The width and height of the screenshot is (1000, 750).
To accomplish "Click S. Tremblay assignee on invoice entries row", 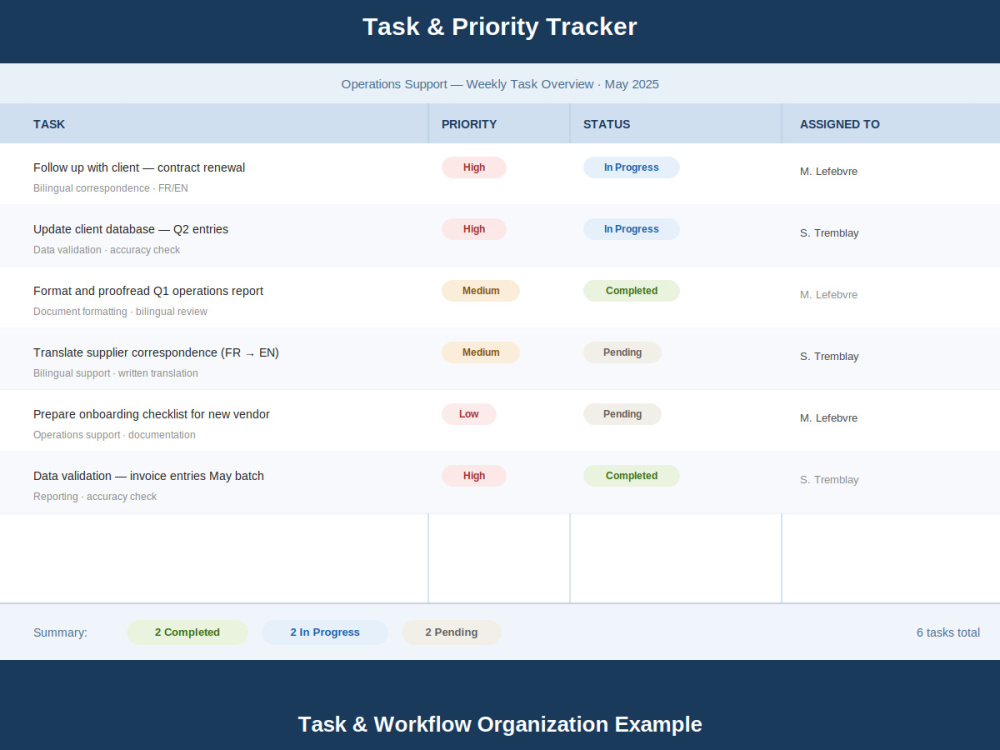I will point(829,480).
